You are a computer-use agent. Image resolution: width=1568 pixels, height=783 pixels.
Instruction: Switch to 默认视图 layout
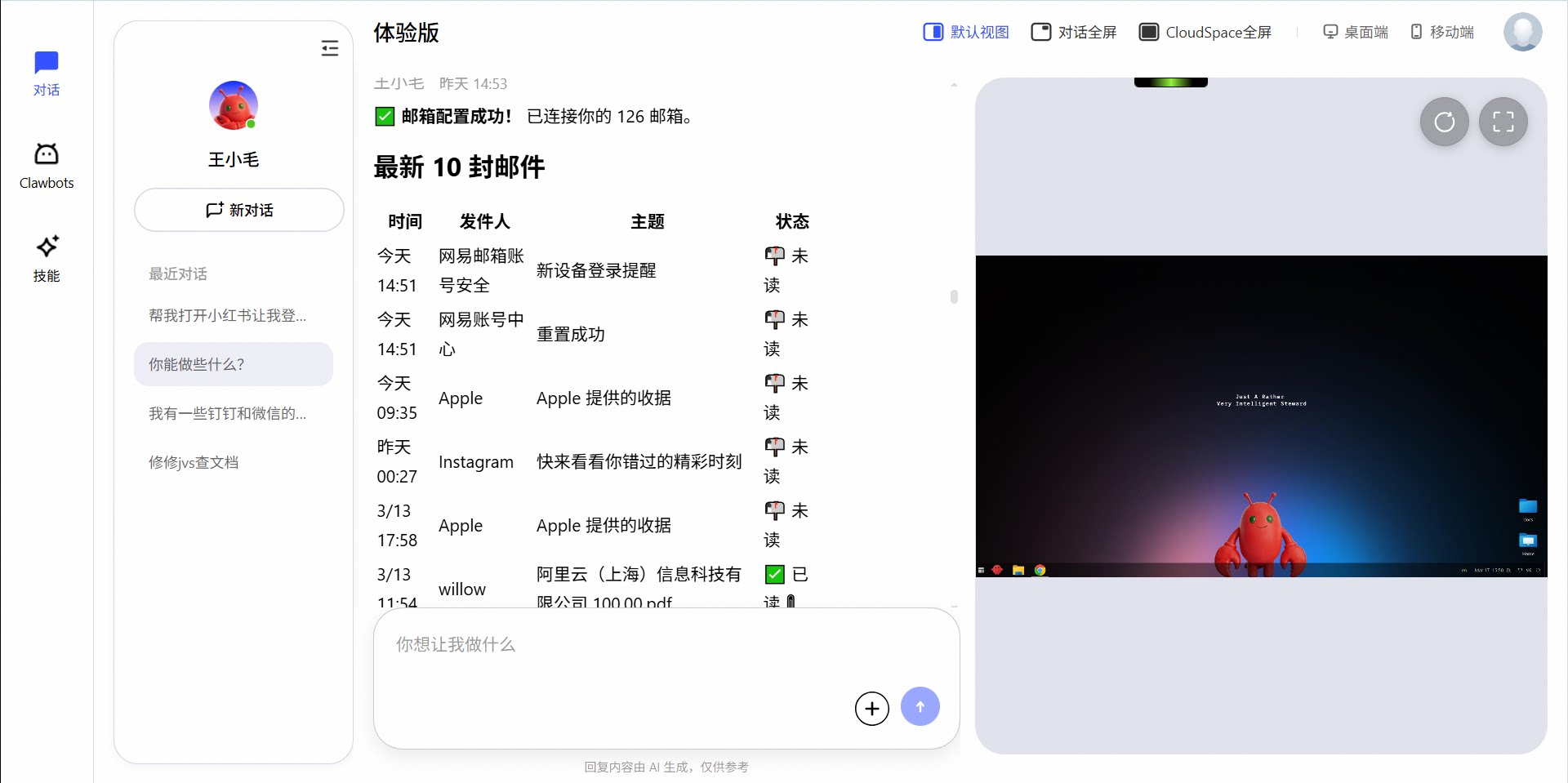click(x=966, y=32)
